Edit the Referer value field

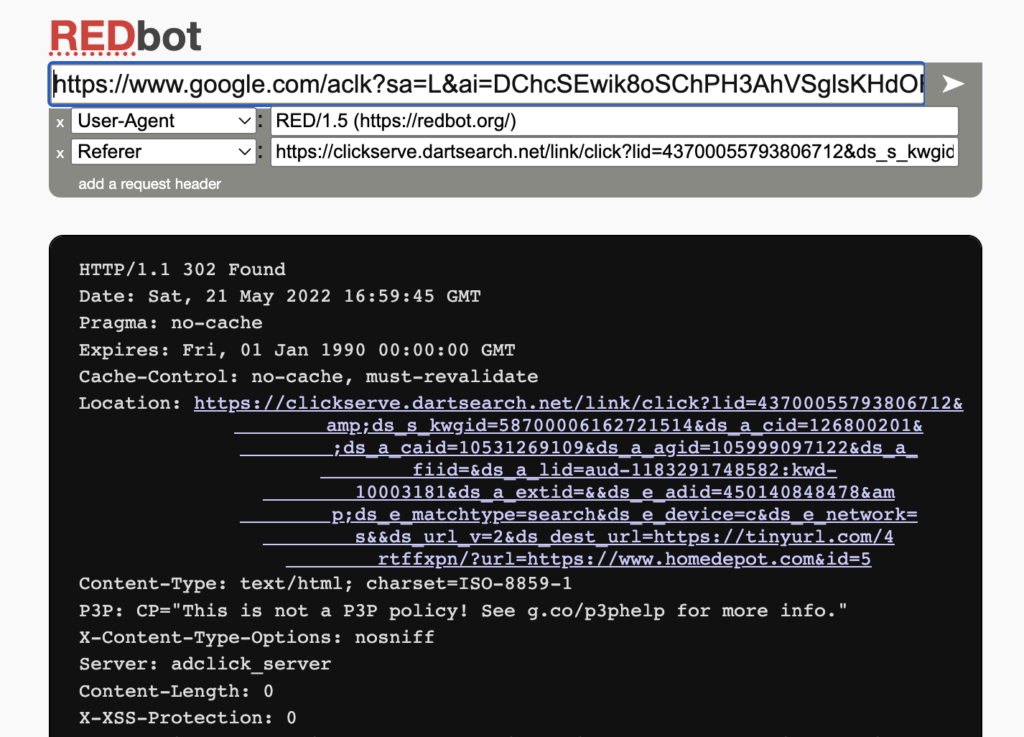click(x=615, y=152)
